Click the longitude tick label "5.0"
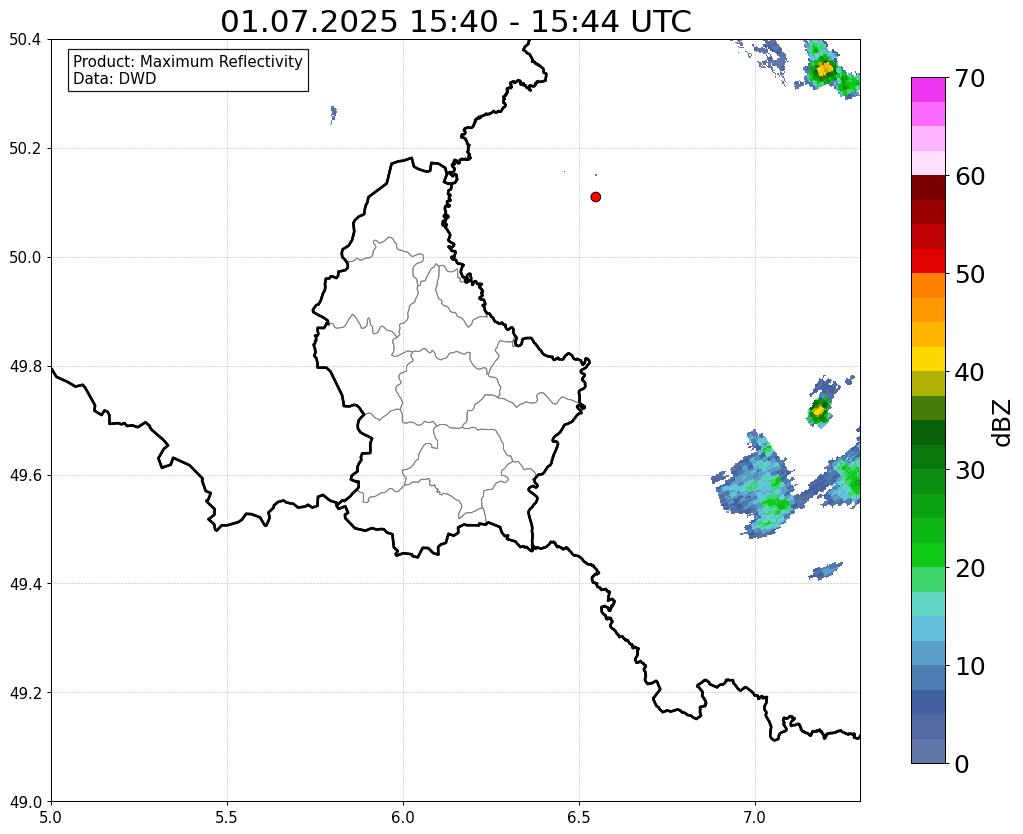Image resolution: width=1023 pixels, height=834 pixels. [51, 817]
